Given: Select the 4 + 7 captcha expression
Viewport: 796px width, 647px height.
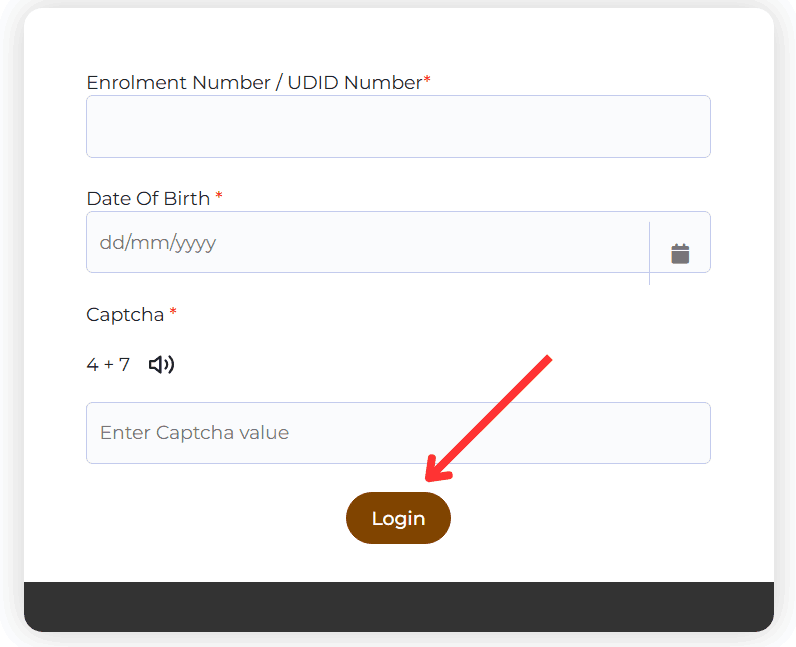Looking at the screenshot, I should (108, 364).
